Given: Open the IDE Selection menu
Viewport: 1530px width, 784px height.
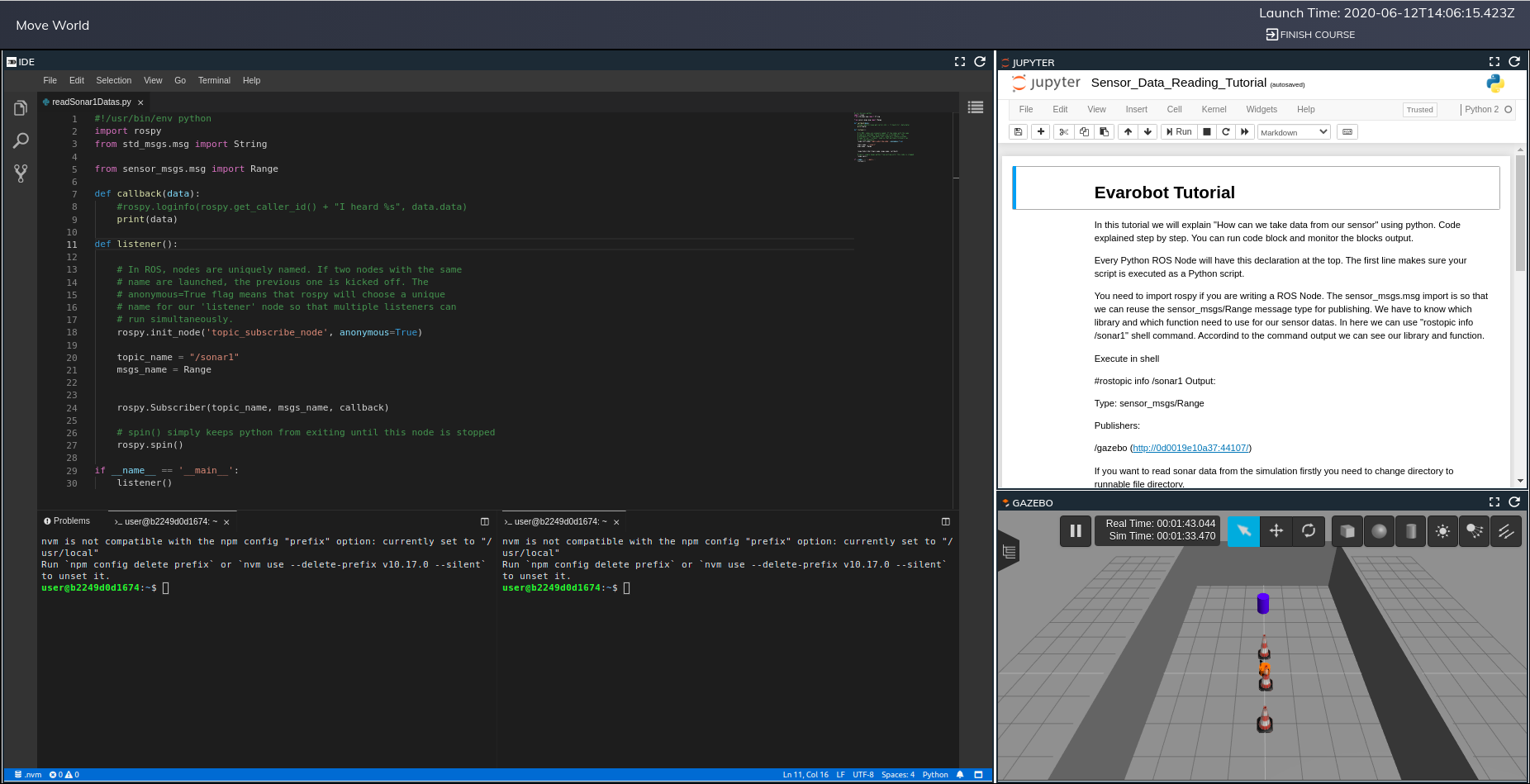Looking at the screenshot, I should (x=113, y=80).
